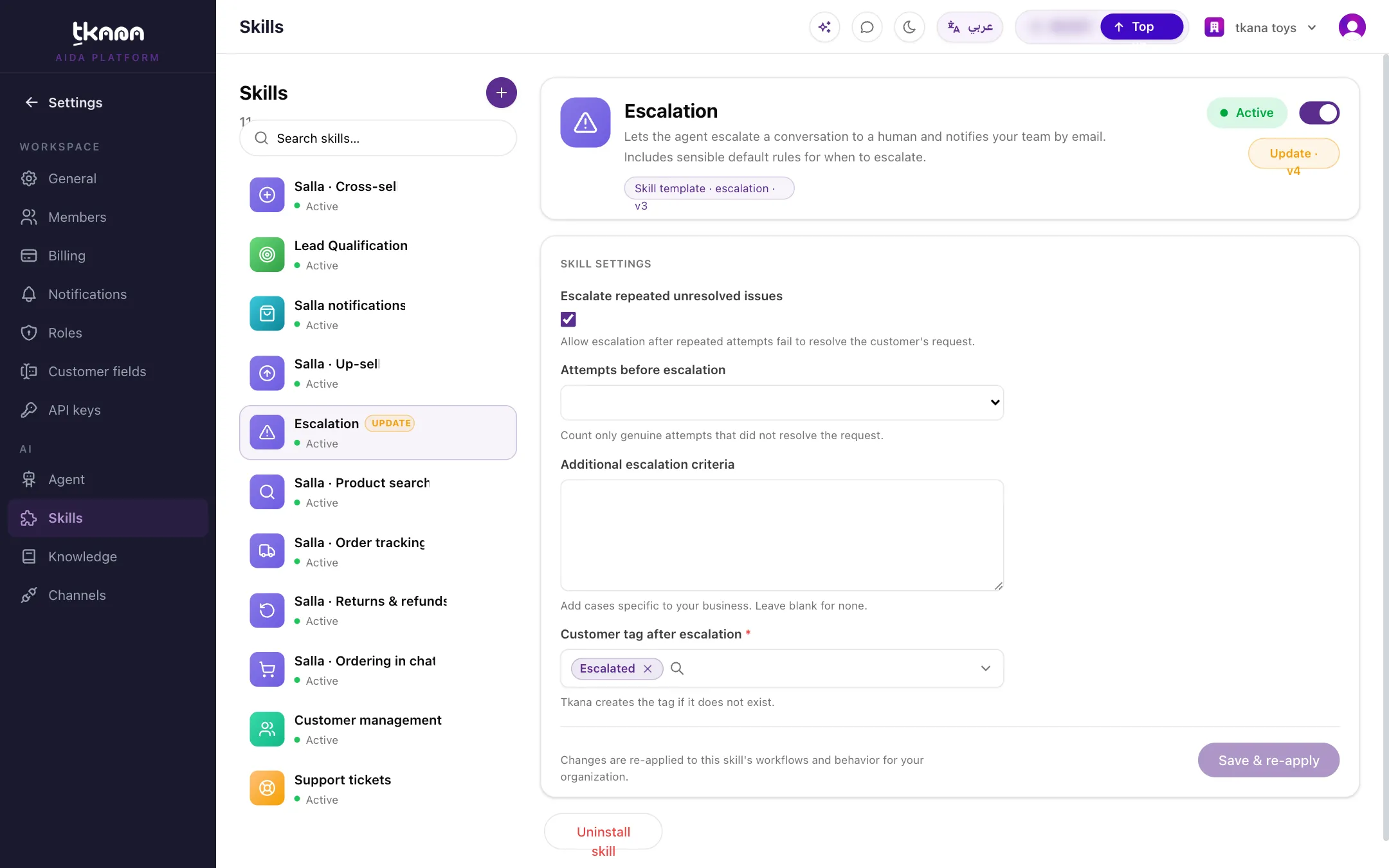The height and width of the screenshot is (868, 1389).
Task: Expand the tkana toys workspace dropdown
Action: point(1260,28)
